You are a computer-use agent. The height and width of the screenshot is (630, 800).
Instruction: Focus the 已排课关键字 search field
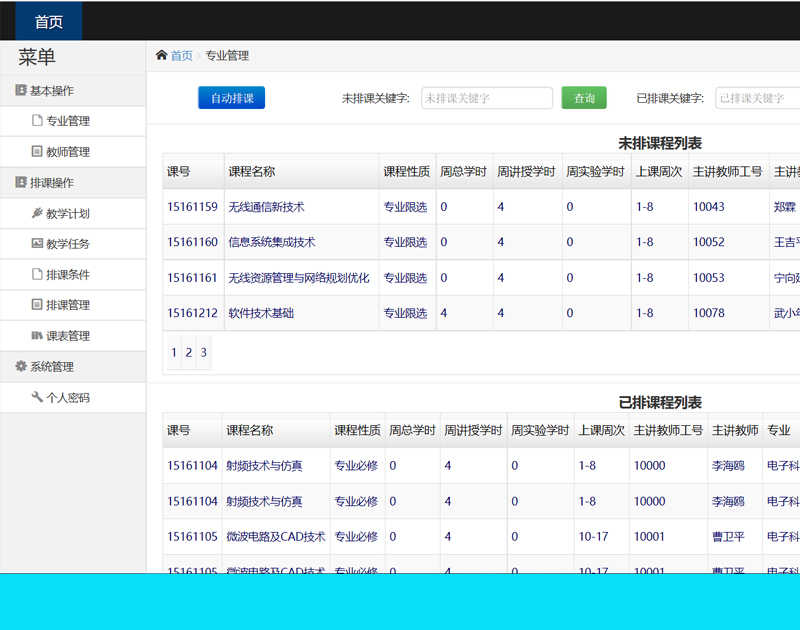pyautogui.click(x=758, y=98)
